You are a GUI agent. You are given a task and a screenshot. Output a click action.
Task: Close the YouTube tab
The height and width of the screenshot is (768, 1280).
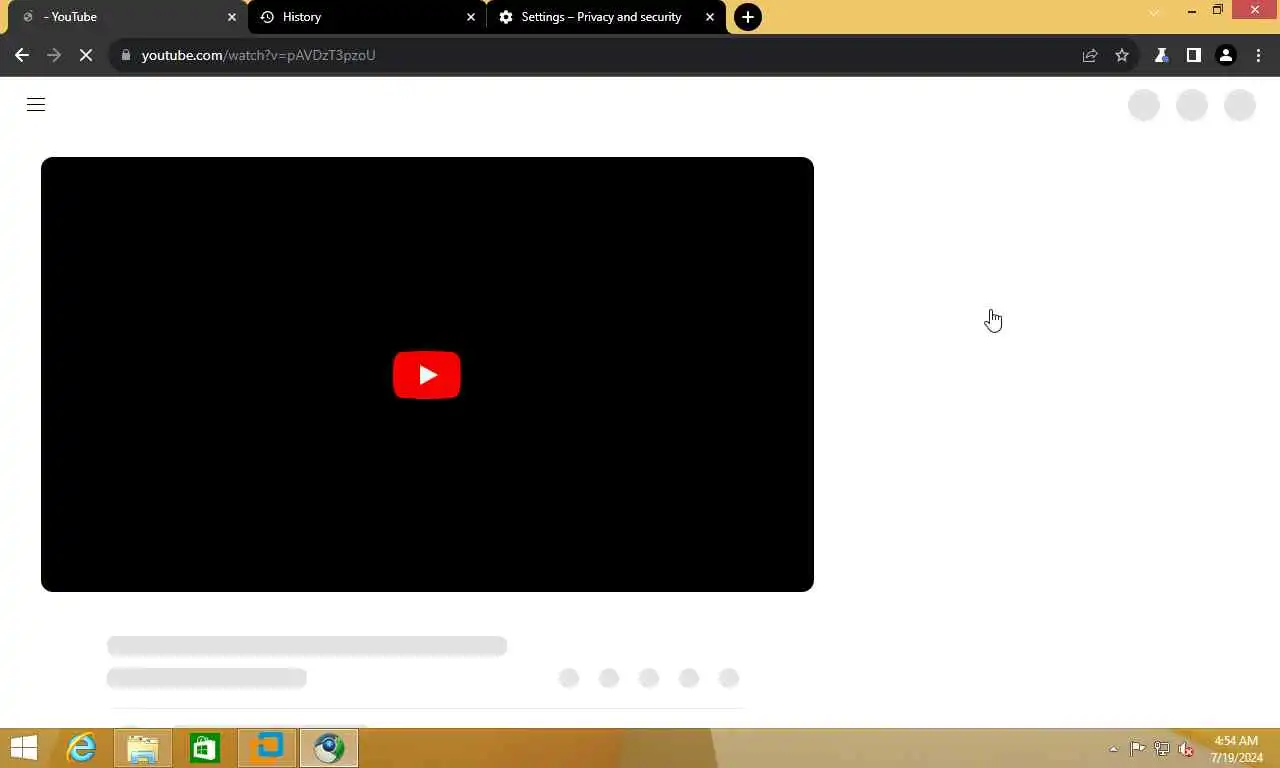[x=232, y=17]
